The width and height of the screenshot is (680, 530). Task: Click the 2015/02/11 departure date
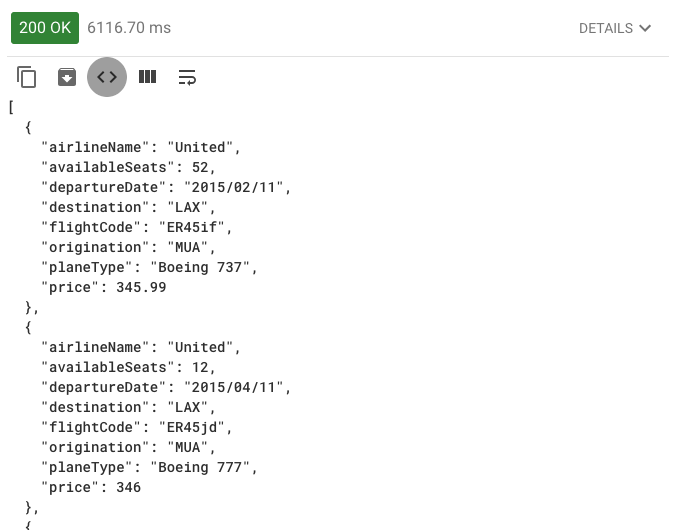[234, 187]
